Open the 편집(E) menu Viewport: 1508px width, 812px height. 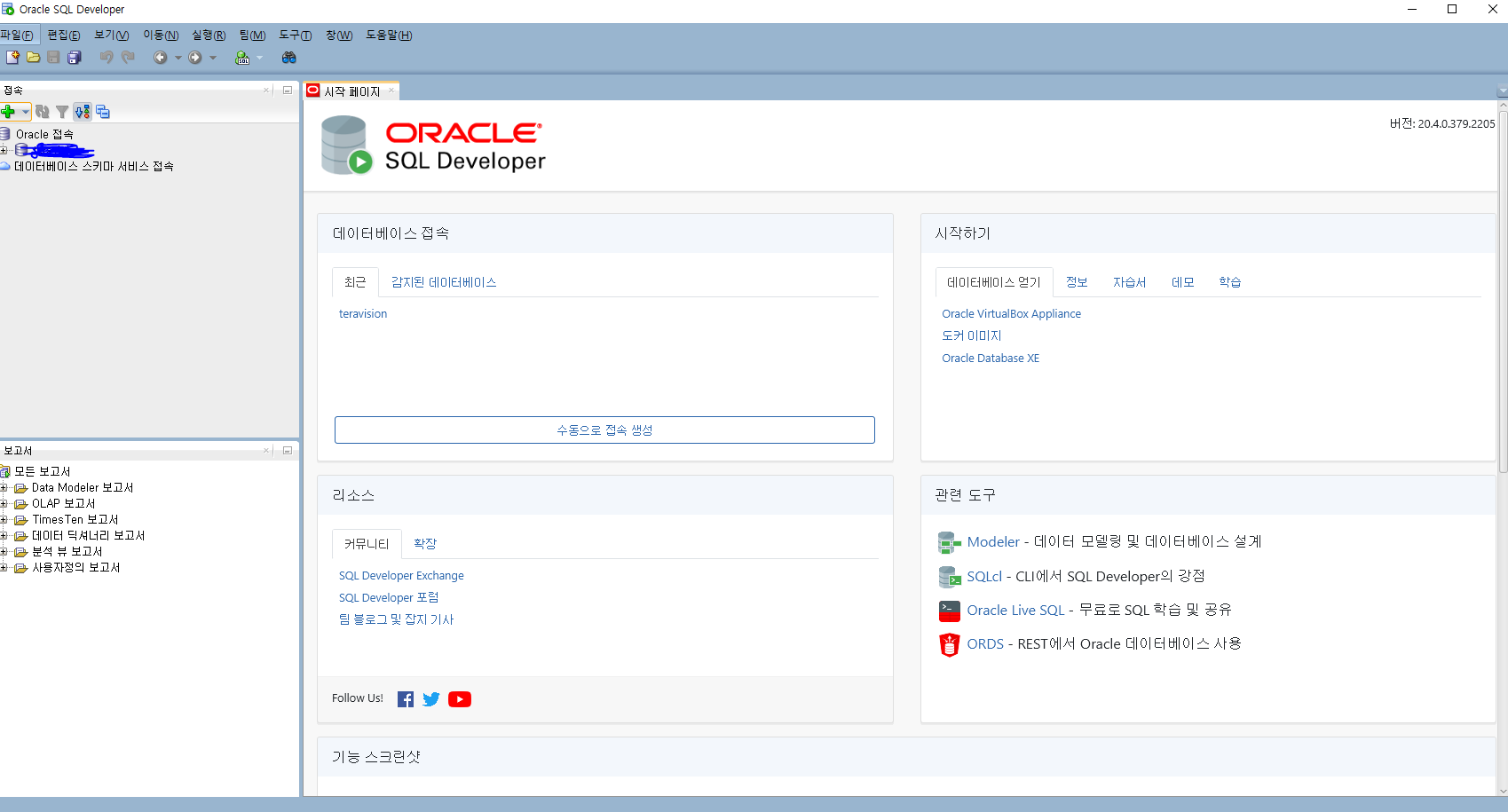coord(64,35)
